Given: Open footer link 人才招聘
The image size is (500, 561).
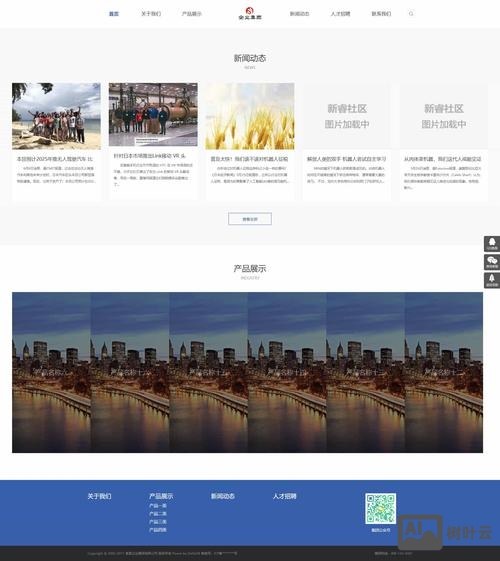Looking at the screenshot, I should click(x=285, y=496).
